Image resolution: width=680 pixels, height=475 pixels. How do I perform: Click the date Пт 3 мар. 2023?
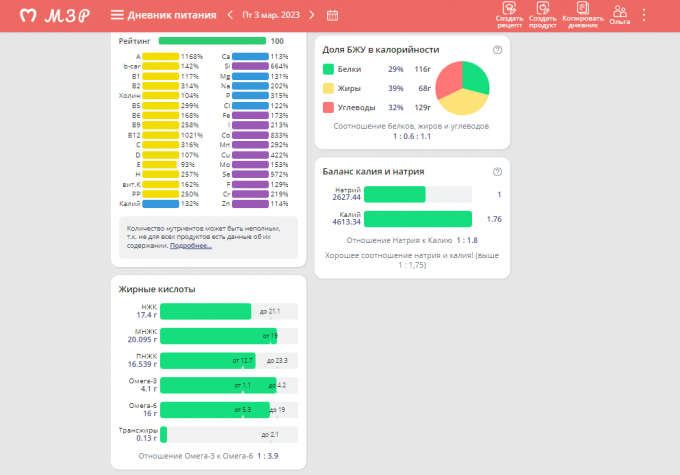(x=271, y=15)
